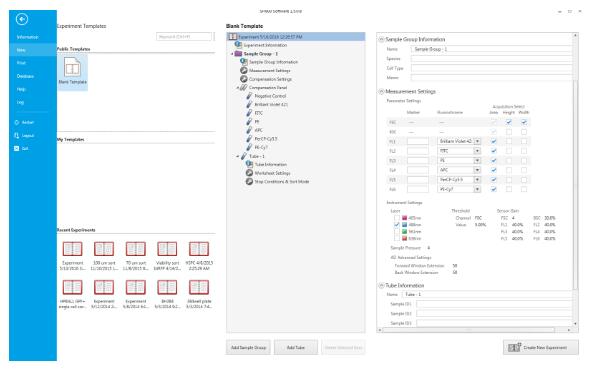
Task: Open the Viability sort recent experiment
Action: click(167, 249)
